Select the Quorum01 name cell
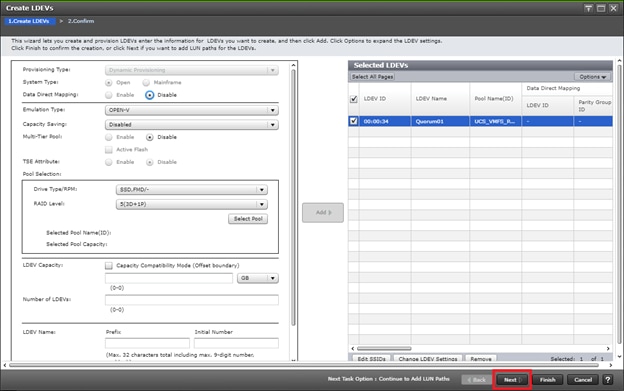624x391 pixels. click(x=440, y=121)
